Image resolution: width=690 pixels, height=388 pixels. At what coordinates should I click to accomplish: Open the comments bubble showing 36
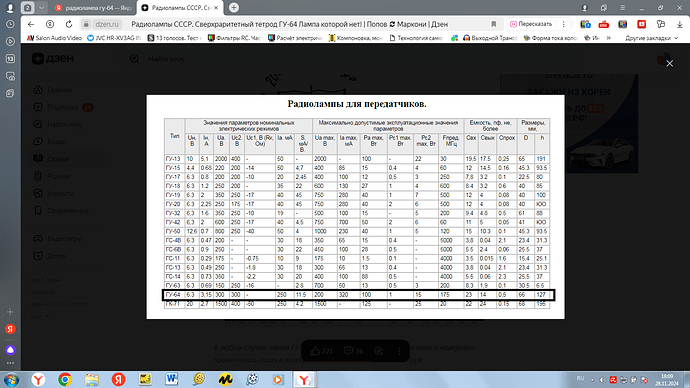click(353, 351)
